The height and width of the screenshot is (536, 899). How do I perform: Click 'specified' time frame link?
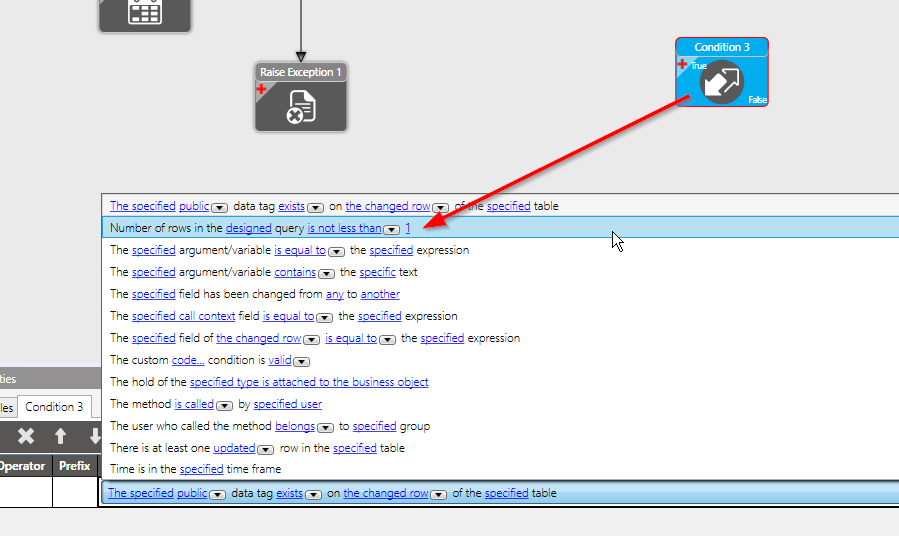coord(201,469)
